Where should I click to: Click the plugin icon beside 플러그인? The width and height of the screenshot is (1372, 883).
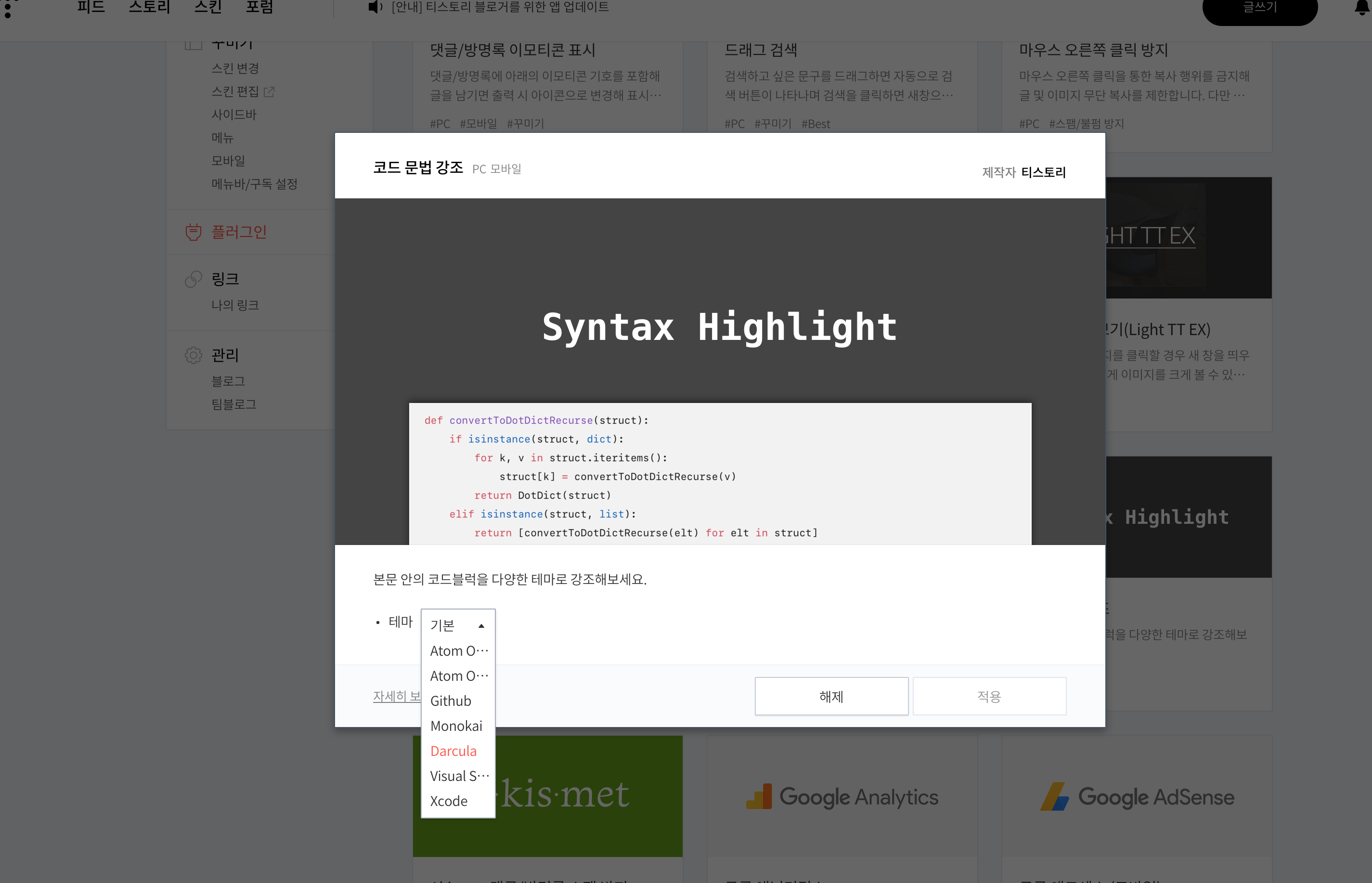[193, 232]
